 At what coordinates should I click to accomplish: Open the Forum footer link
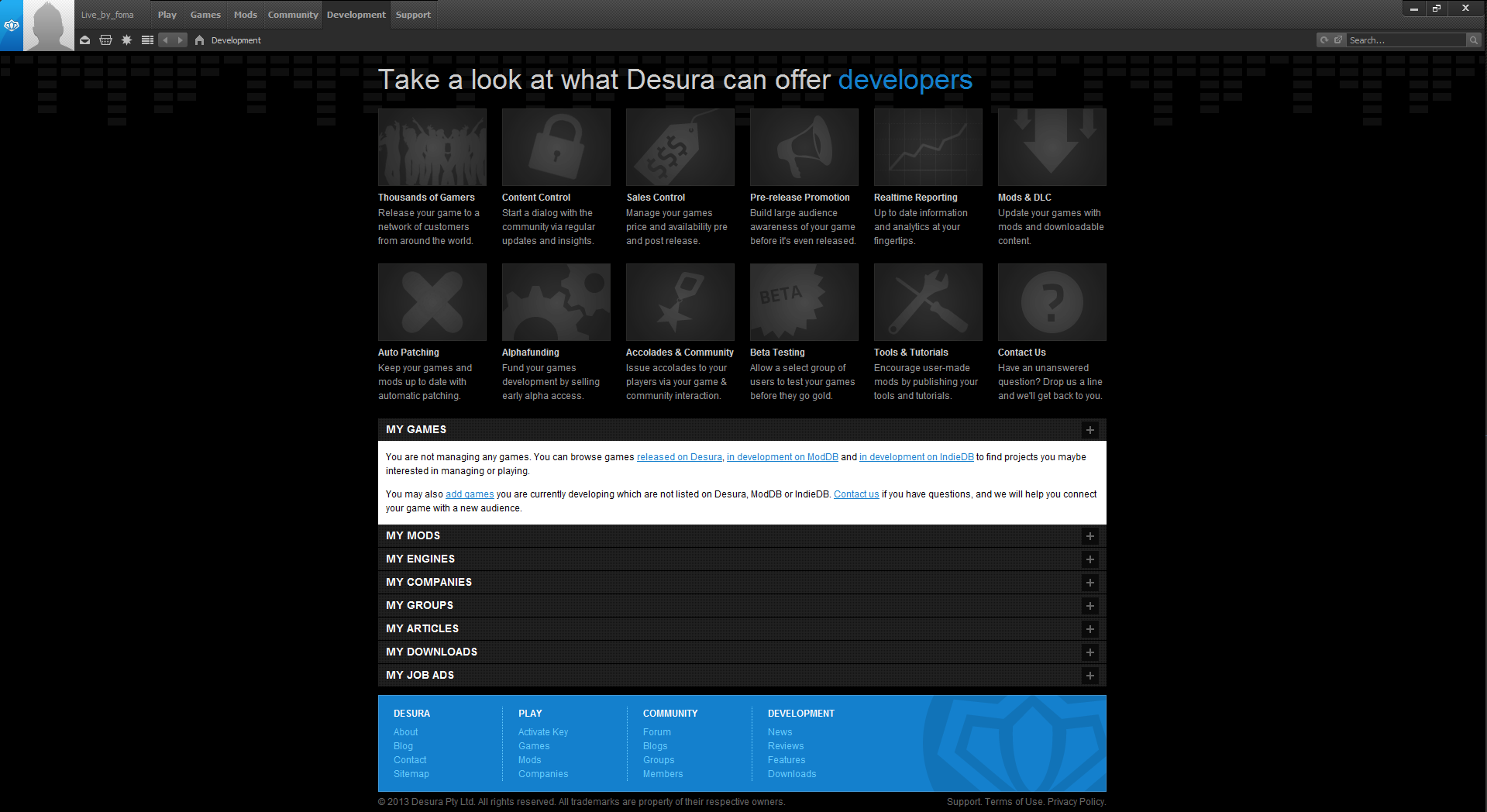(x=657, y=732)
